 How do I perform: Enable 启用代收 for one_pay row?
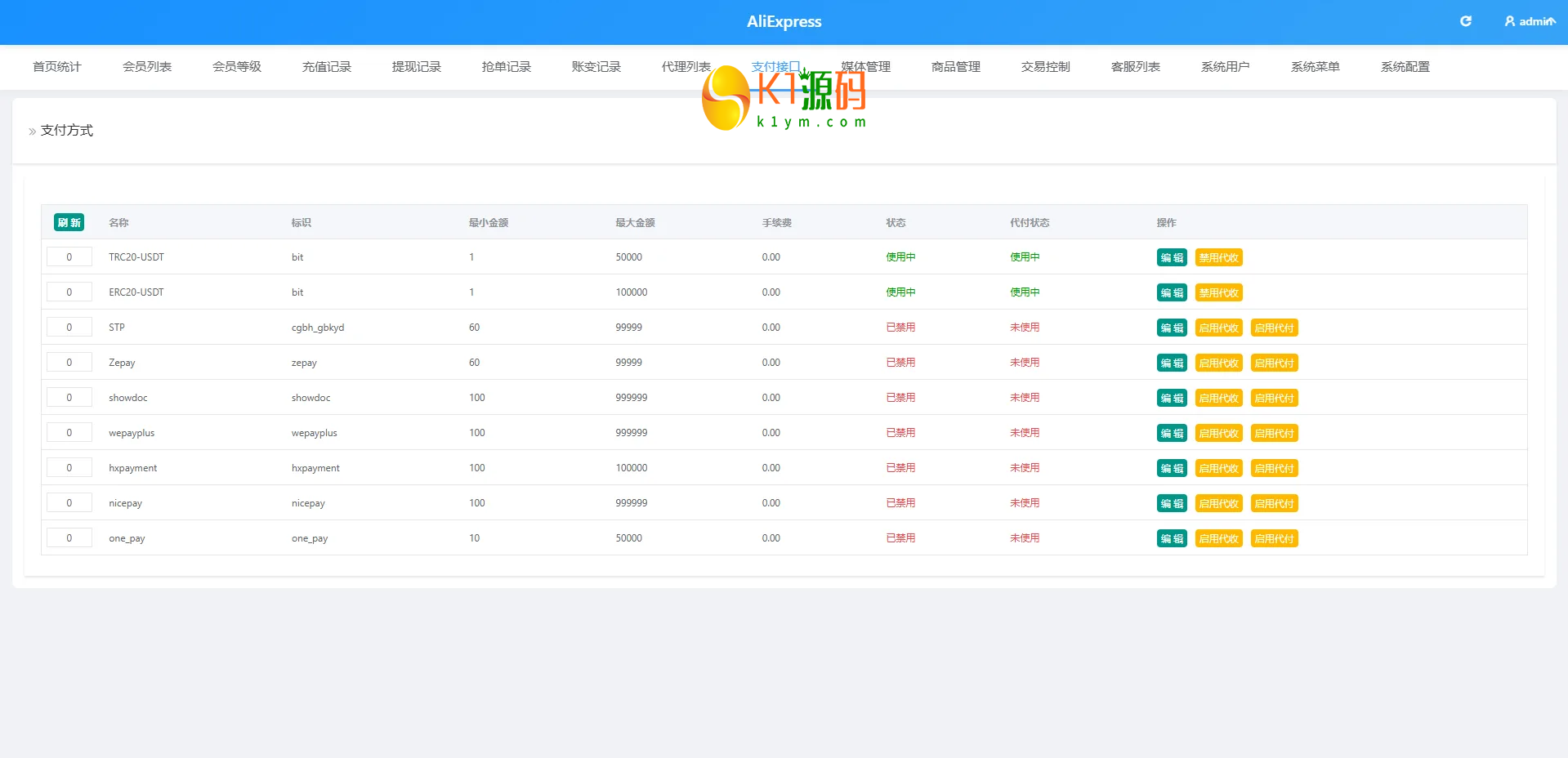point(1218,538)
